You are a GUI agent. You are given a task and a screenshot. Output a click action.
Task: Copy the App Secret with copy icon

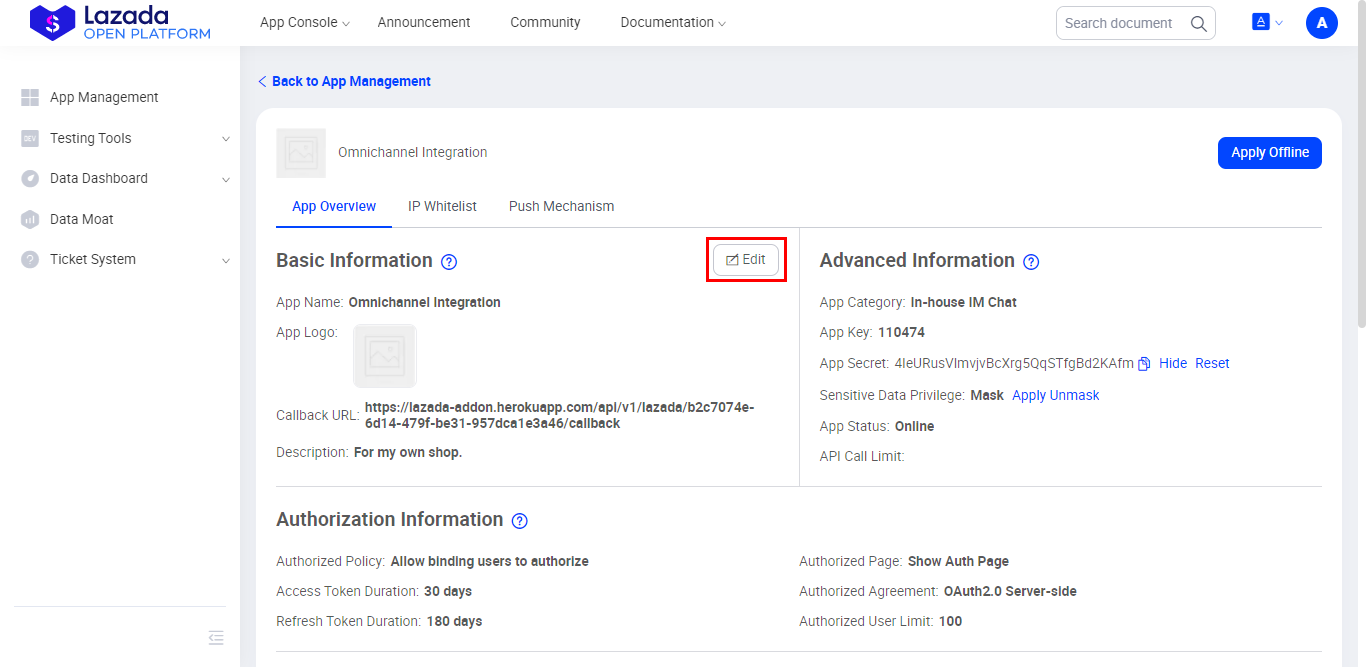(x=1144, y=364)
